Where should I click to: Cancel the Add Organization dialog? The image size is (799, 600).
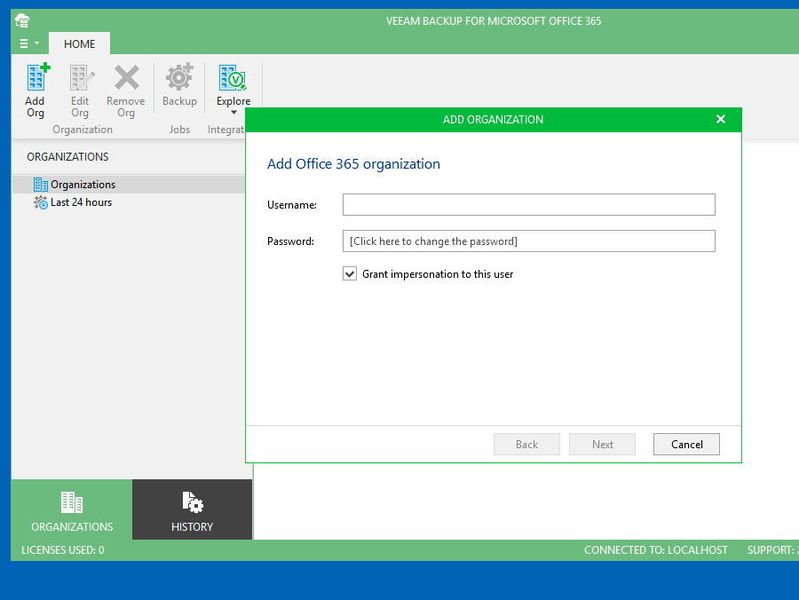[686, 444]
